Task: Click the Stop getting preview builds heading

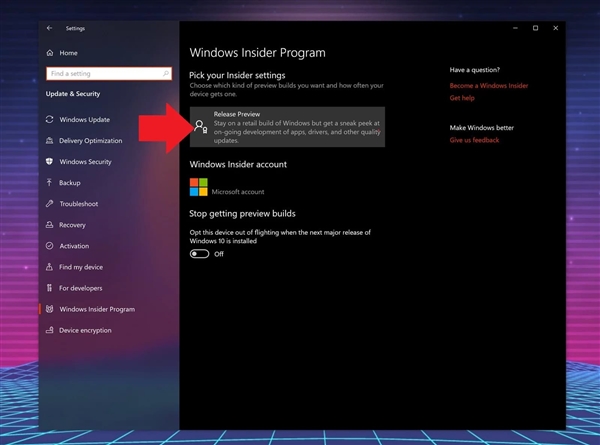Action: [242, 214]
